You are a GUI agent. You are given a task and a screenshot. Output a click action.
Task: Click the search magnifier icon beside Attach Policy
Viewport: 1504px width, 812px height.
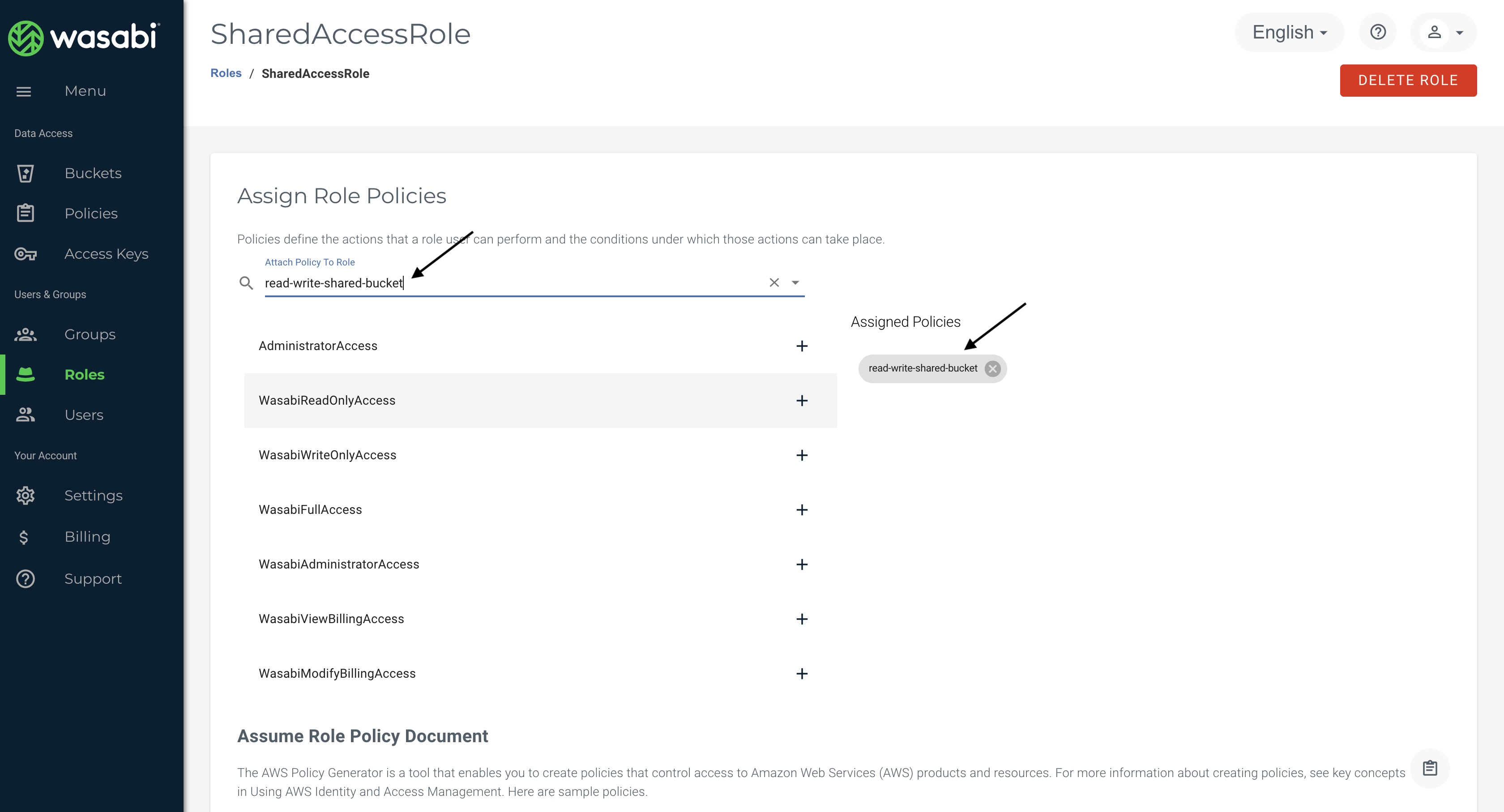tap(246, 283)
